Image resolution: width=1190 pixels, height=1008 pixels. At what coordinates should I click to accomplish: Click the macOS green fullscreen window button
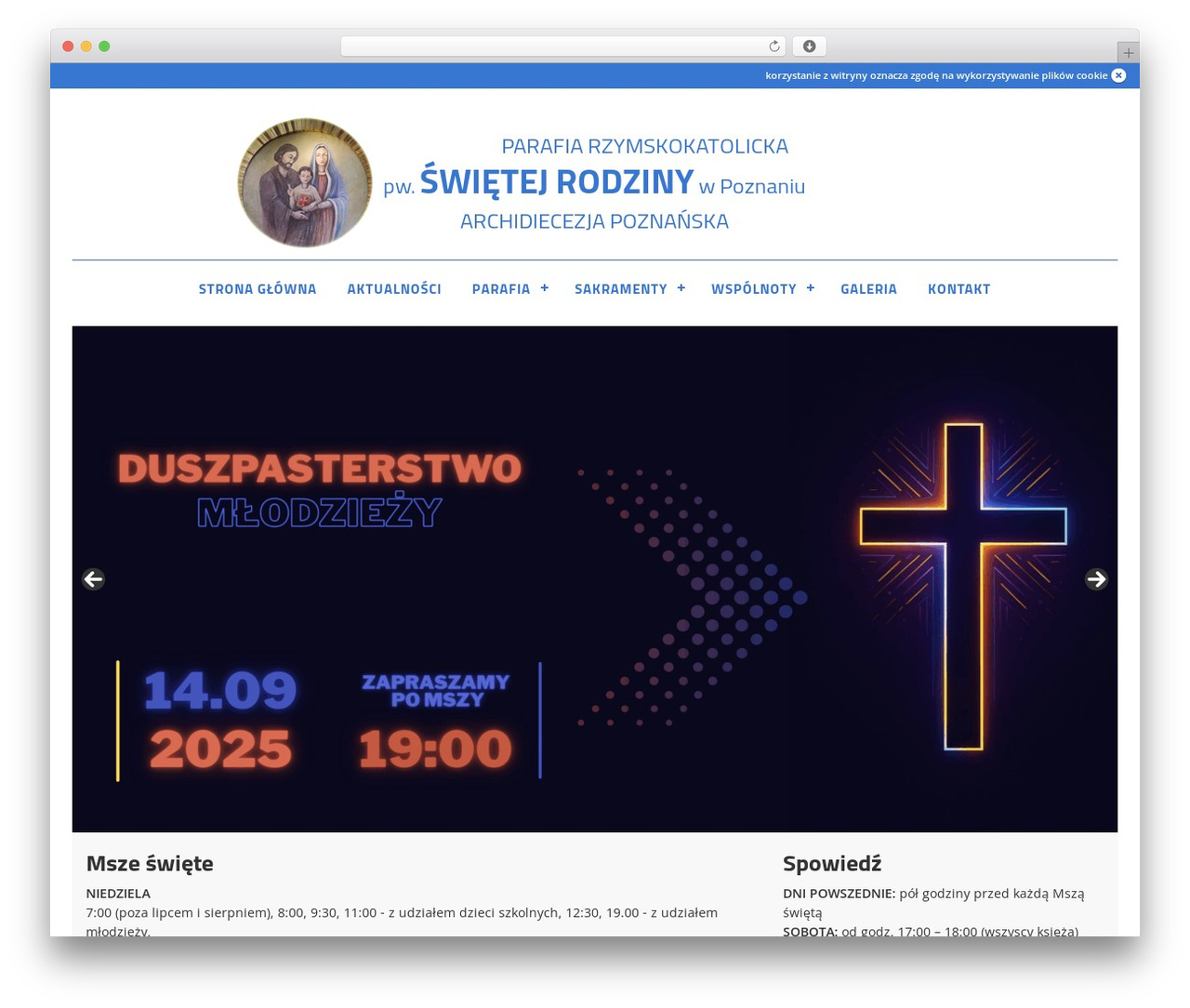click(x=104, y=46)
